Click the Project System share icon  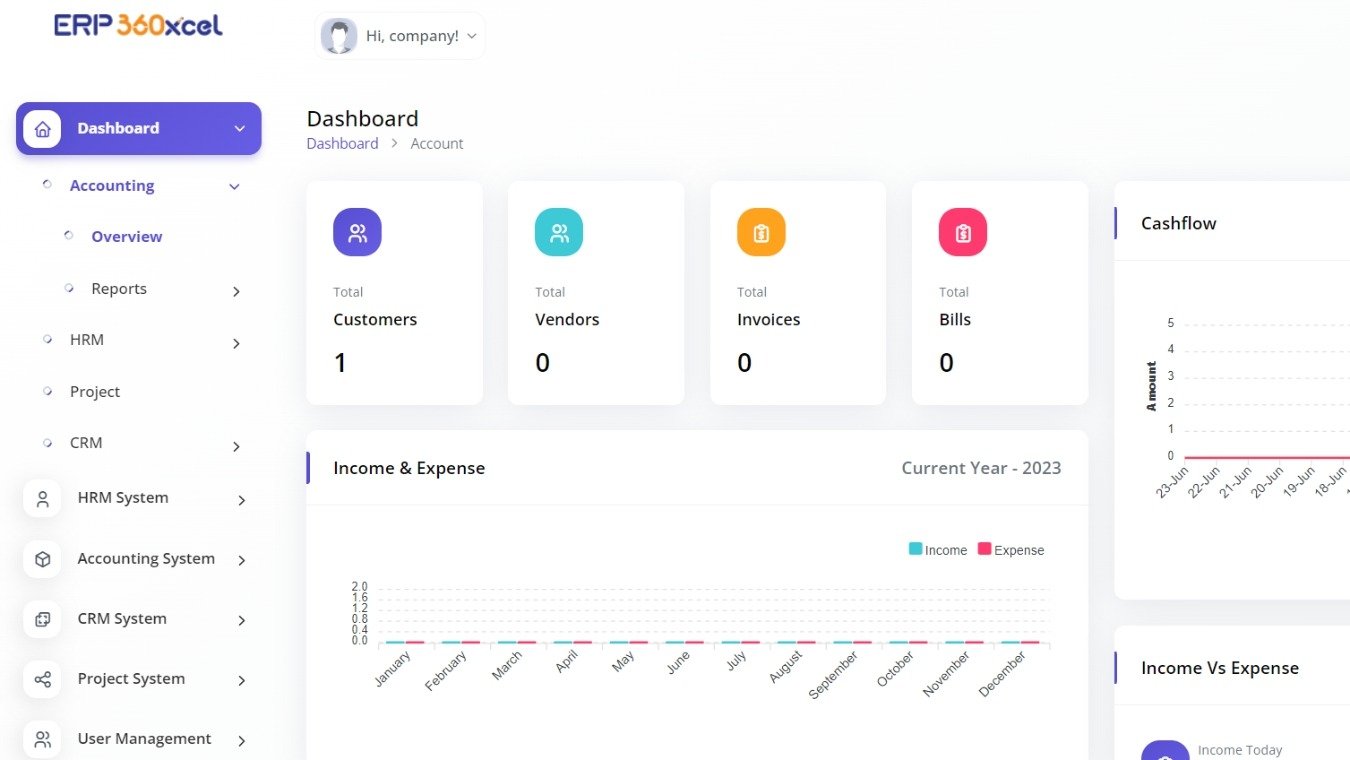point(41,679)
